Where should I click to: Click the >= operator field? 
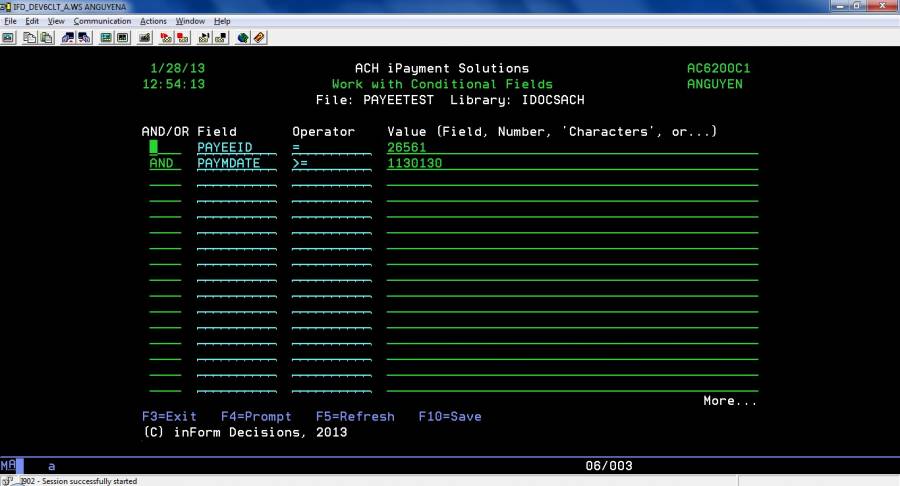300,163
